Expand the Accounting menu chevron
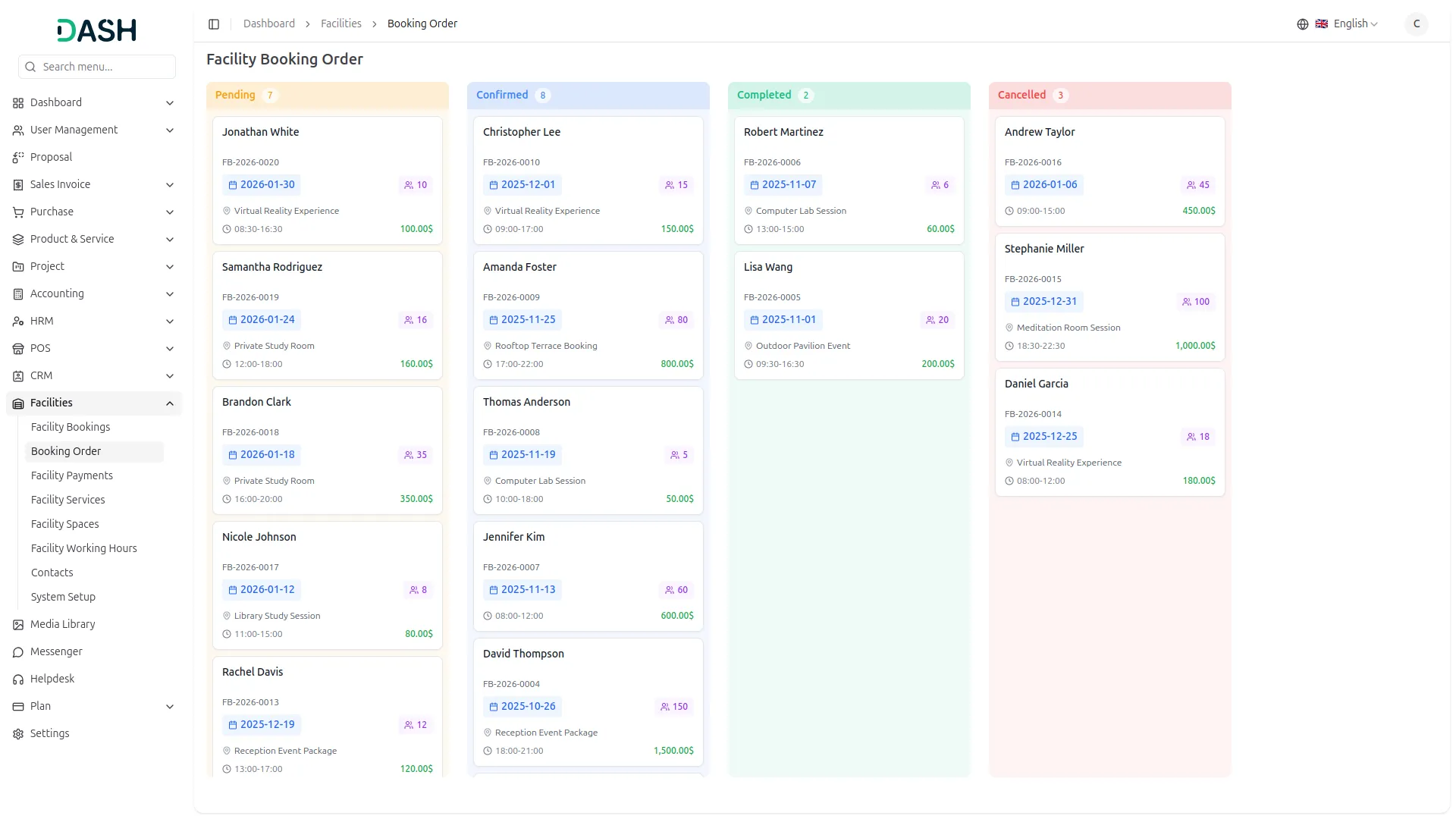The height and width of the screenshot is (819, 1456). [170, 294]
